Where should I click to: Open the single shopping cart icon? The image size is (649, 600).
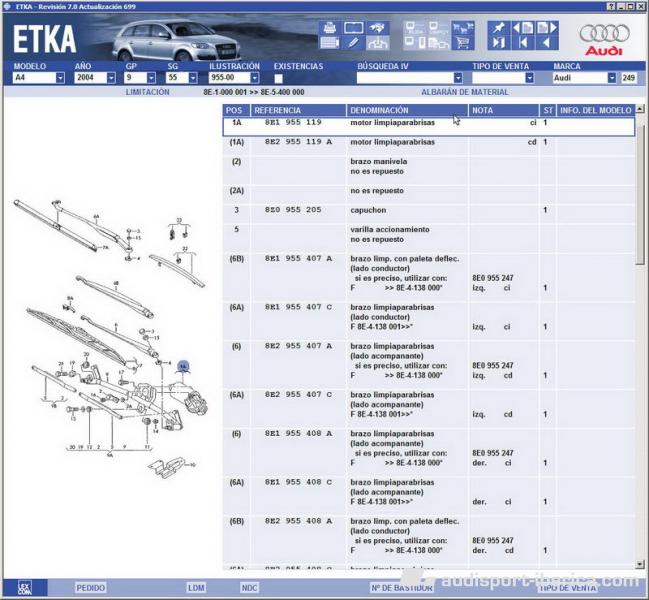click(463, 43)
